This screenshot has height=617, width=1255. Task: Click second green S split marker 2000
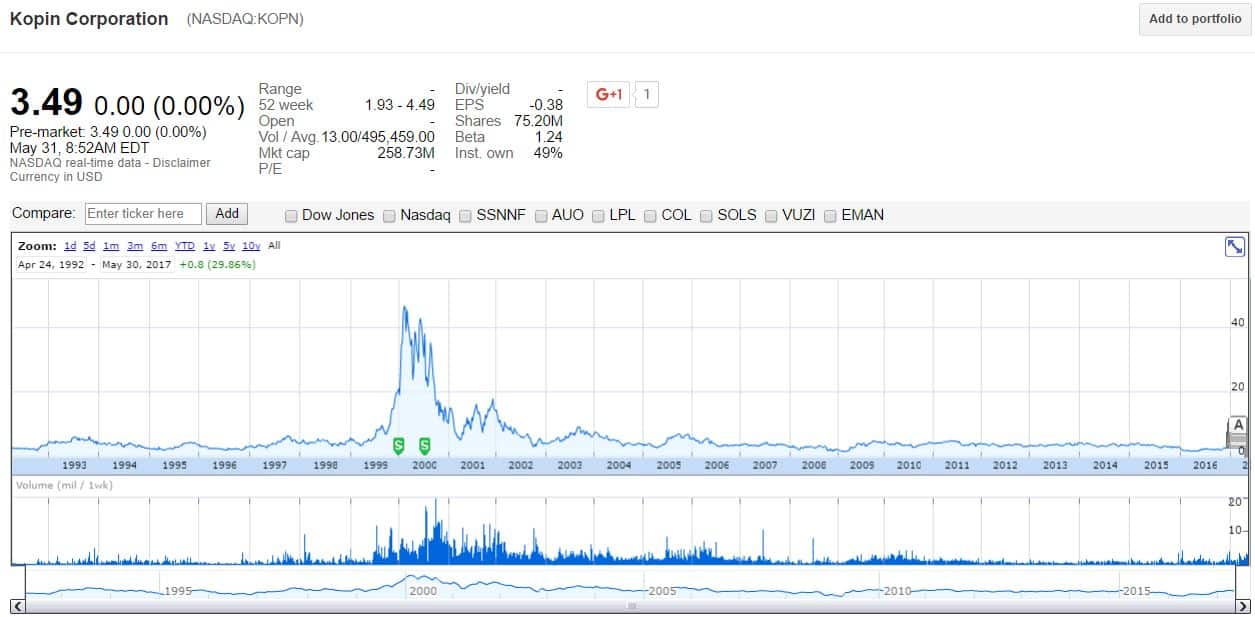pos(424,444)
